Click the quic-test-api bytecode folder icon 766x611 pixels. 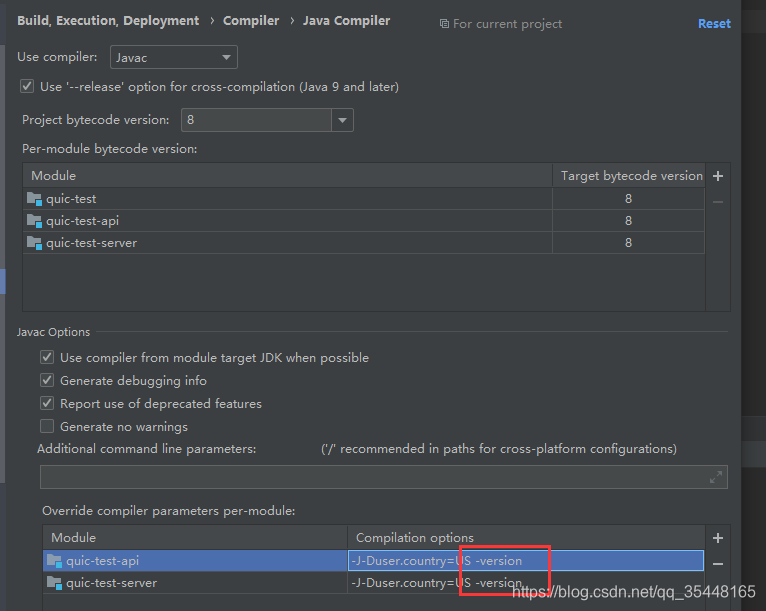[x=34, y=221]
